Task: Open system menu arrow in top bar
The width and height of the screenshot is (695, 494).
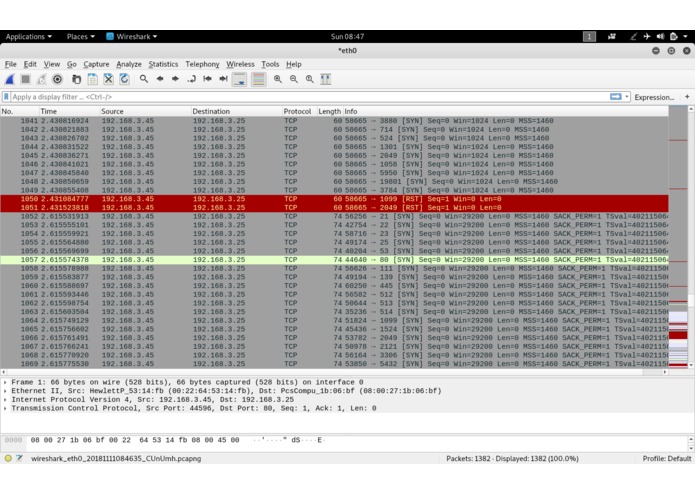Action: click(x=686, y=37)
